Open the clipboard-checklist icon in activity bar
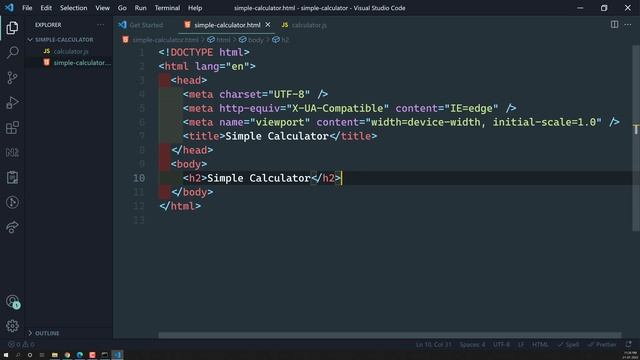 (x=12, y=177)
